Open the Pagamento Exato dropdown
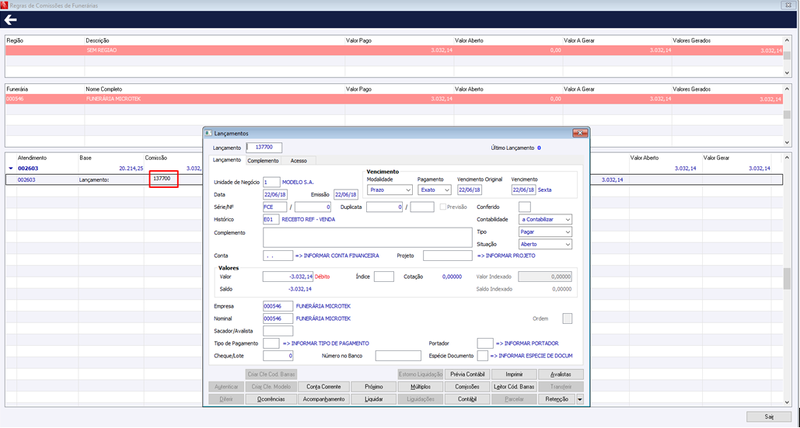 [434, 190]
